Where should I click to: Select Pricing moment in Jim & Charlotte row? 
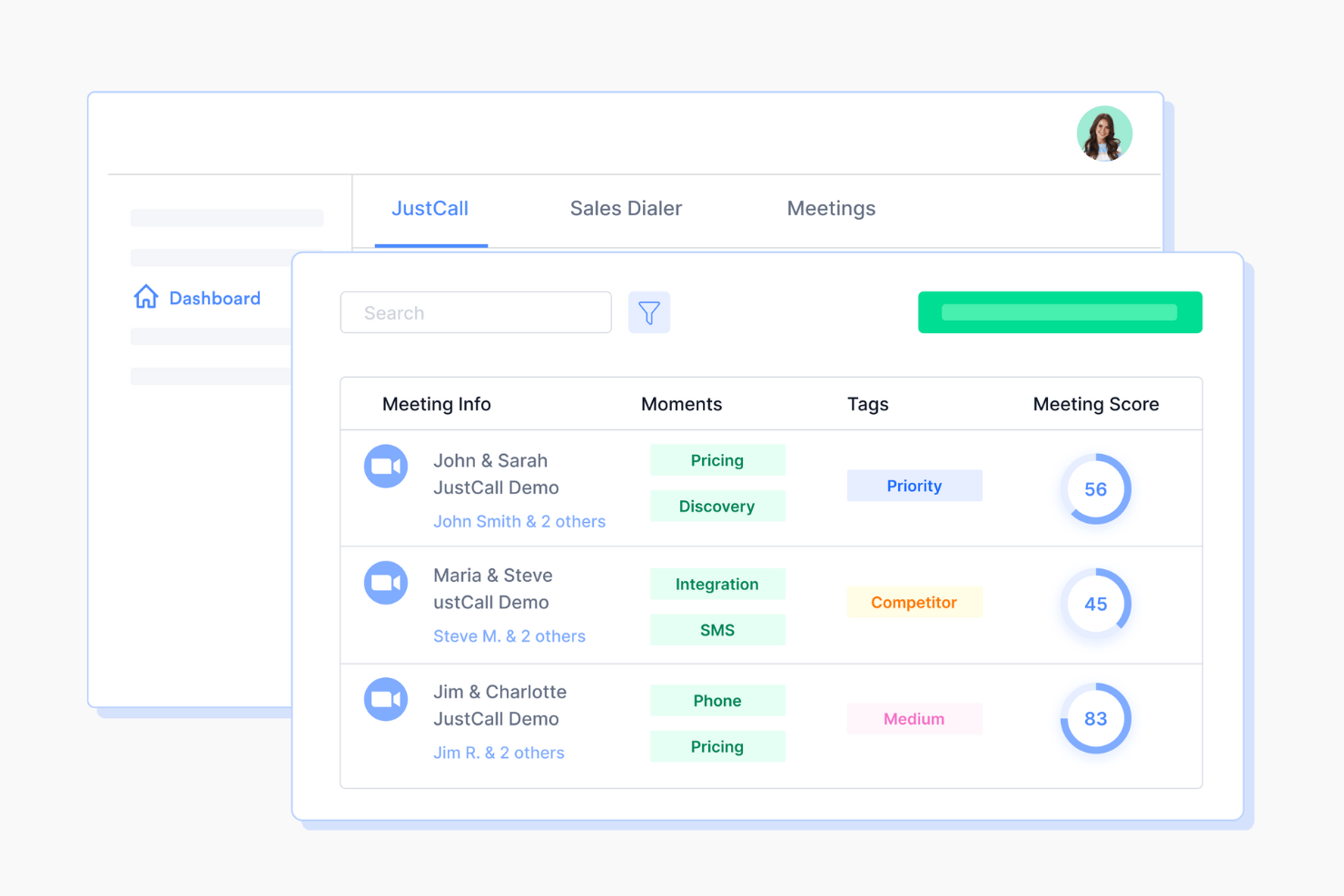click(x=717, y=746)
